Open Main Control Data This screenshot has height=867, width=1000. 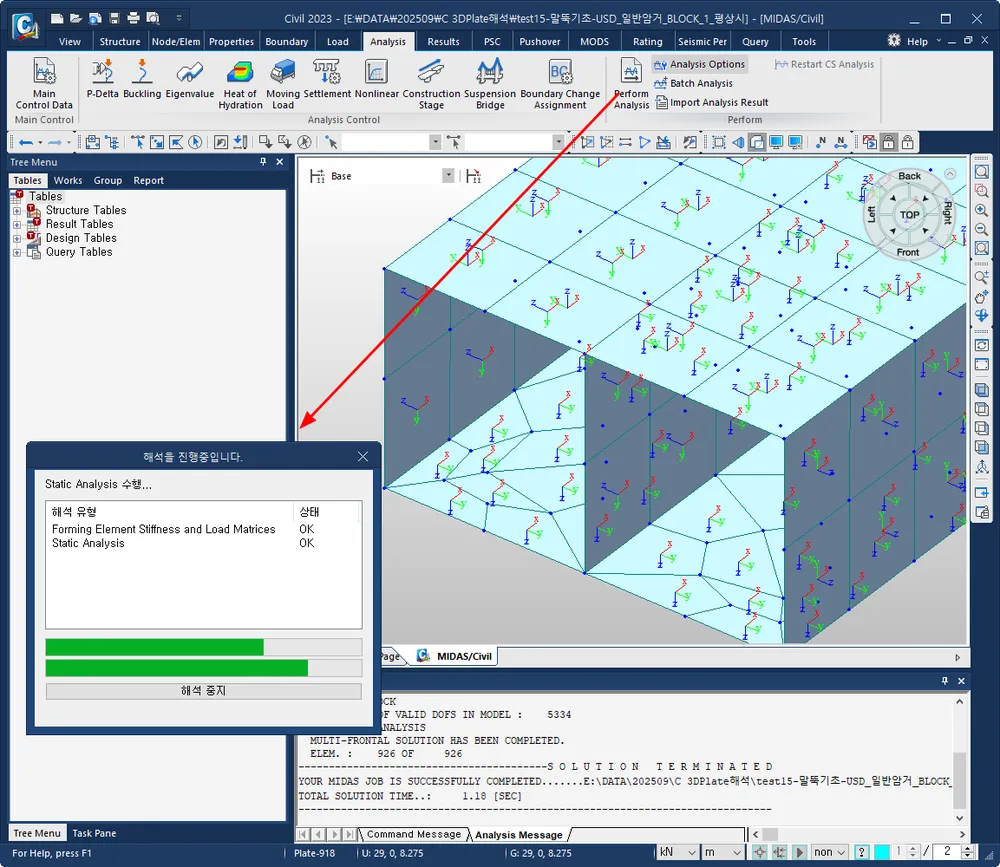click(x=44, y=84)
